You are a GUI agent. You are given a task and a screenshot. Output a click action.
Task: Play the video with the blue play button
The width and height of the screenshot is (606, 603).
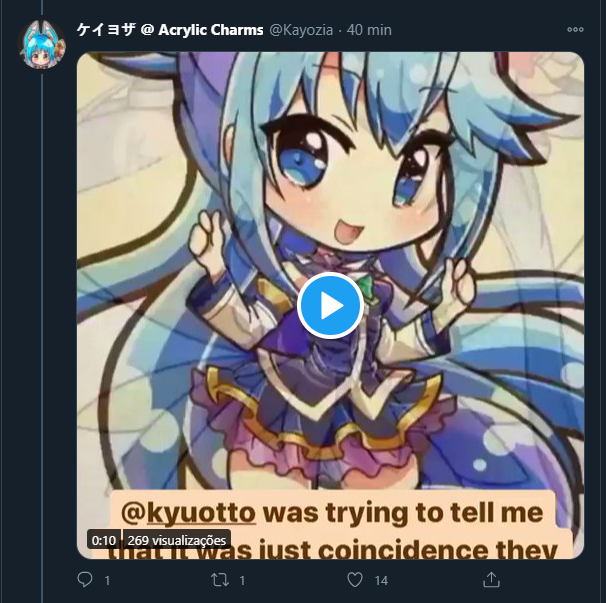[x=330, y=305]
